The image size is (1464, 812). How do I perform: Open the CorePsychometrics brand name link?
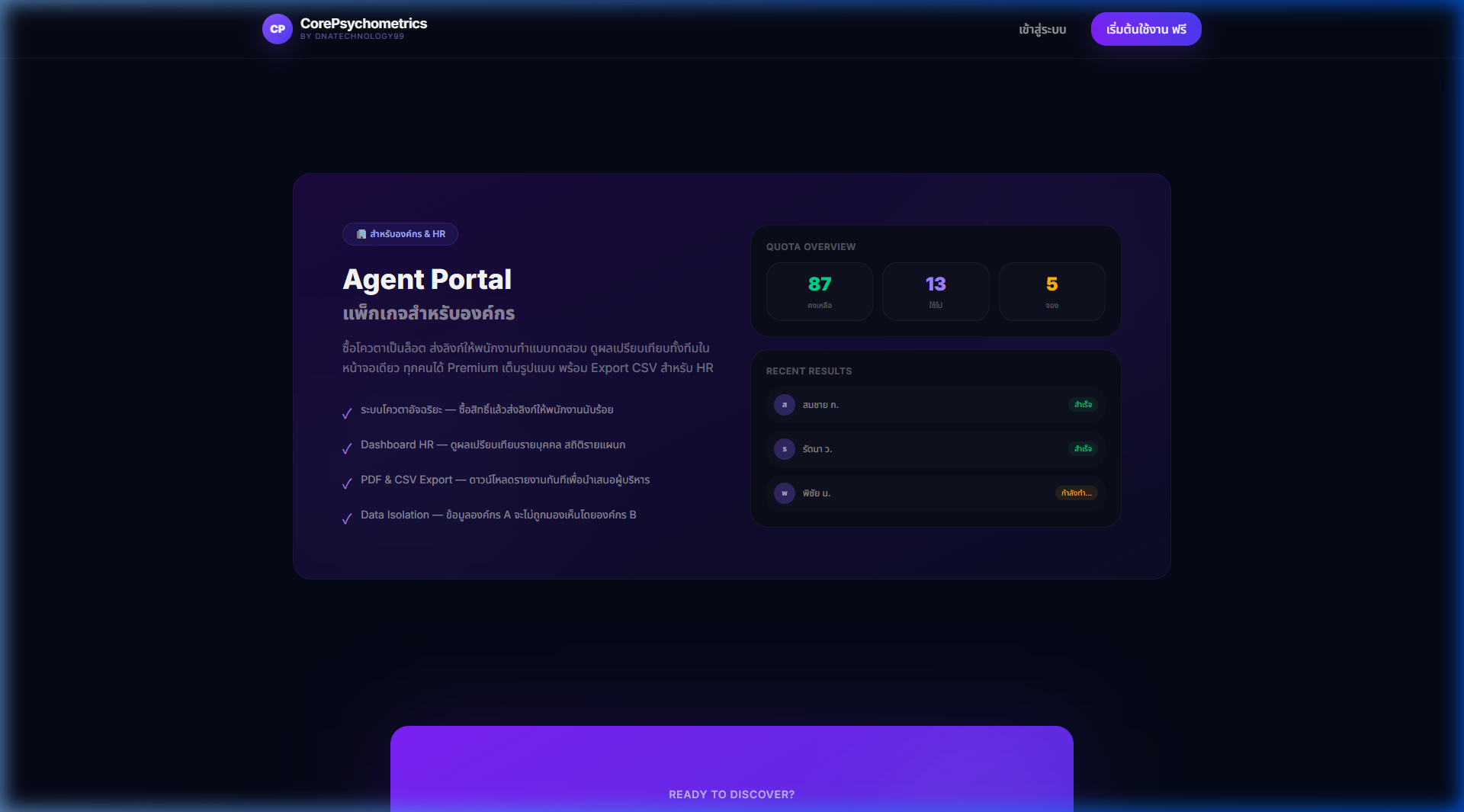pyautogui.click(x=363, y=24)
